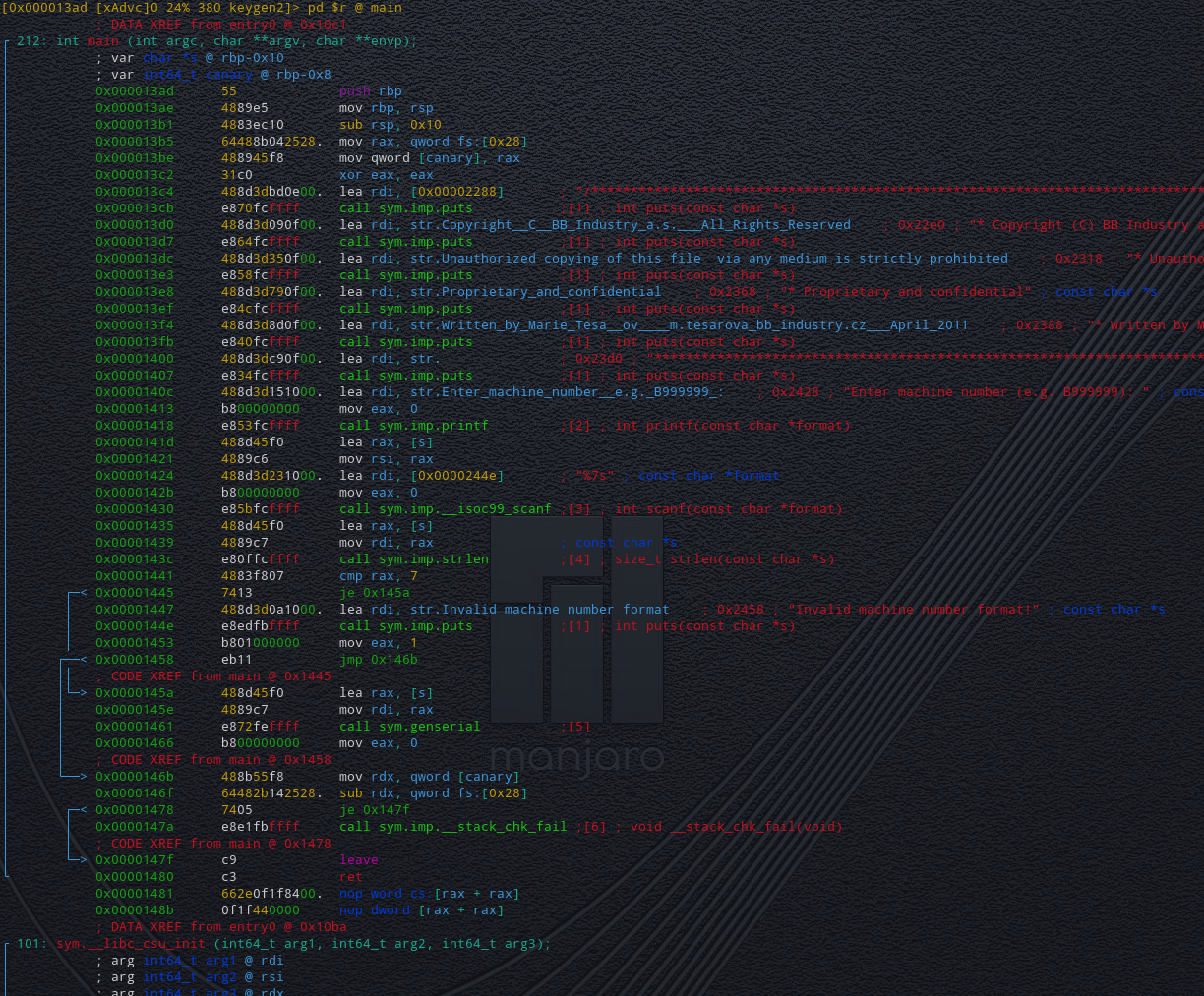Click 'arg int64_t arg1 @ rdi' line
This screenshot has width=1204, height=996.
click(x=190, y=961)
